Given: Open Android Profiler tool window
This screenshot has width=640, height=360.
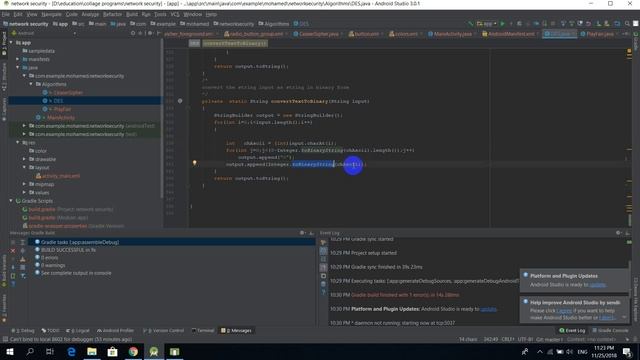Looking at the screenshot, I should pyautogui.click(x=116, y=330).
